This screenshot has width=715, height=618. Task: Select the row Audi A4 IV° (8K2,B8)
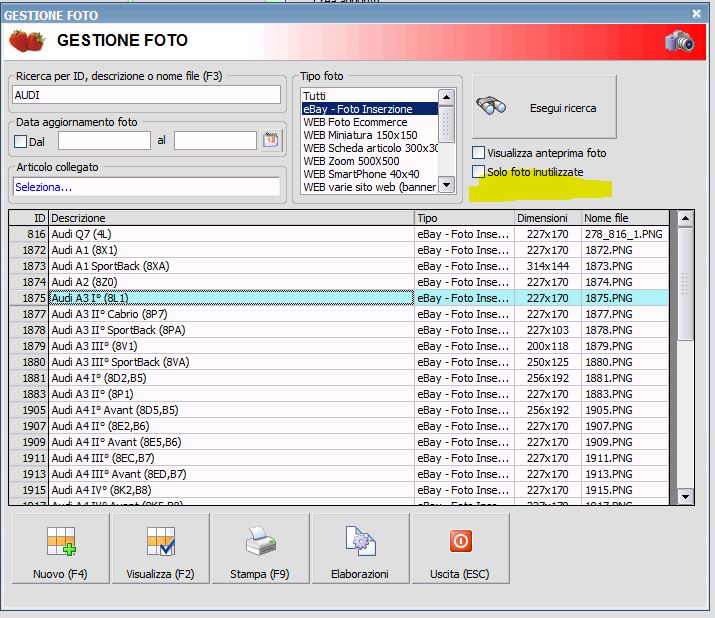339,490
